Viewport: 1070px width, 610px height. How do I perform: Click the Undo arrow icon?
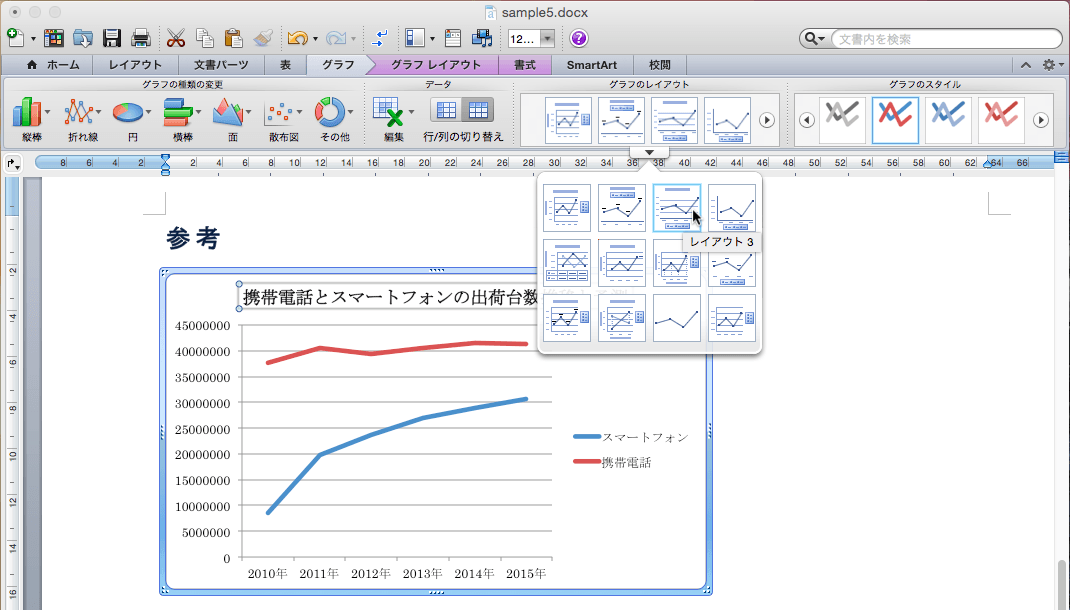[298, 38]
